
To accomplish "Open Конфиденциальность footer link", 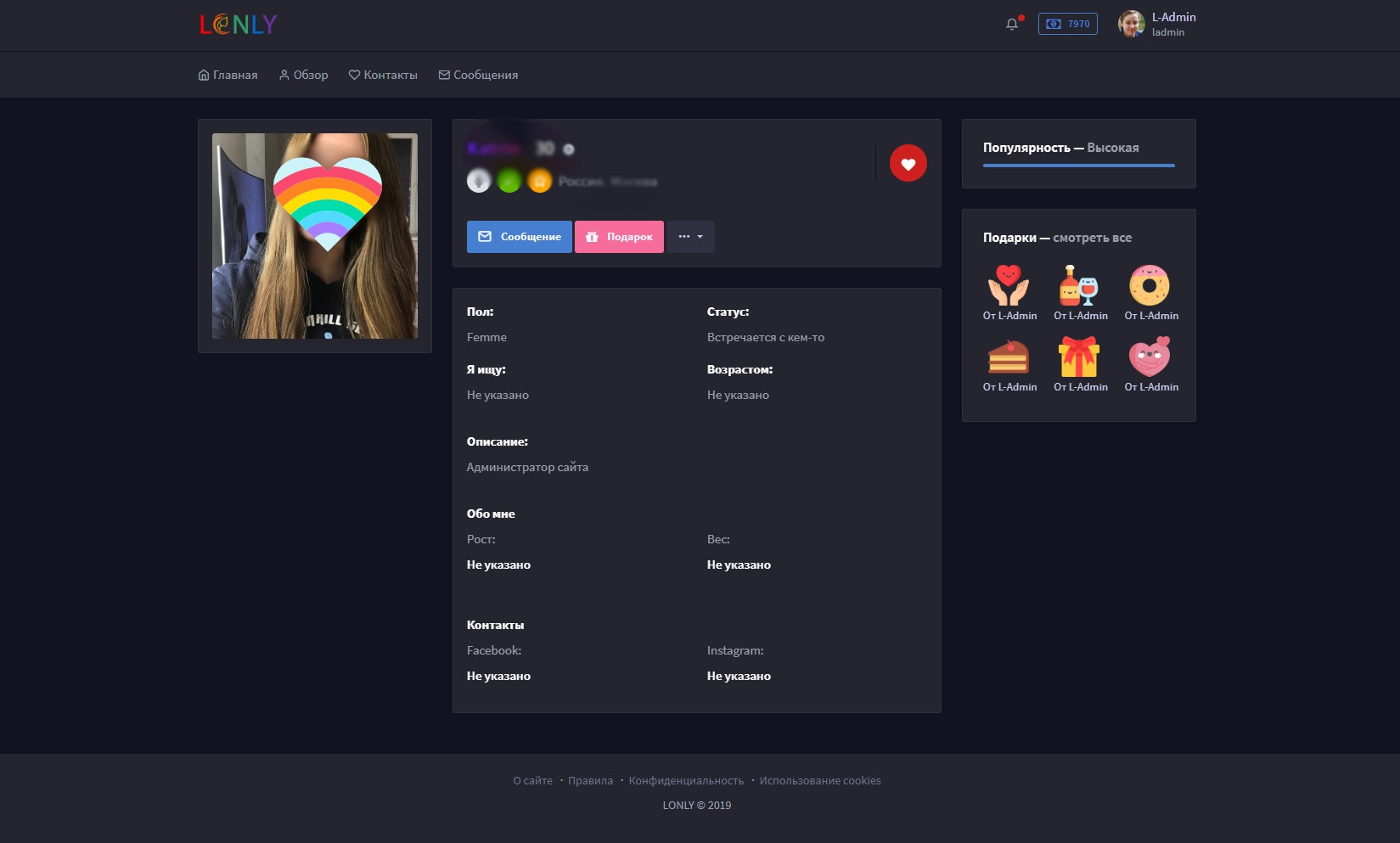I will pyautogui.click(x=686, y=781).
